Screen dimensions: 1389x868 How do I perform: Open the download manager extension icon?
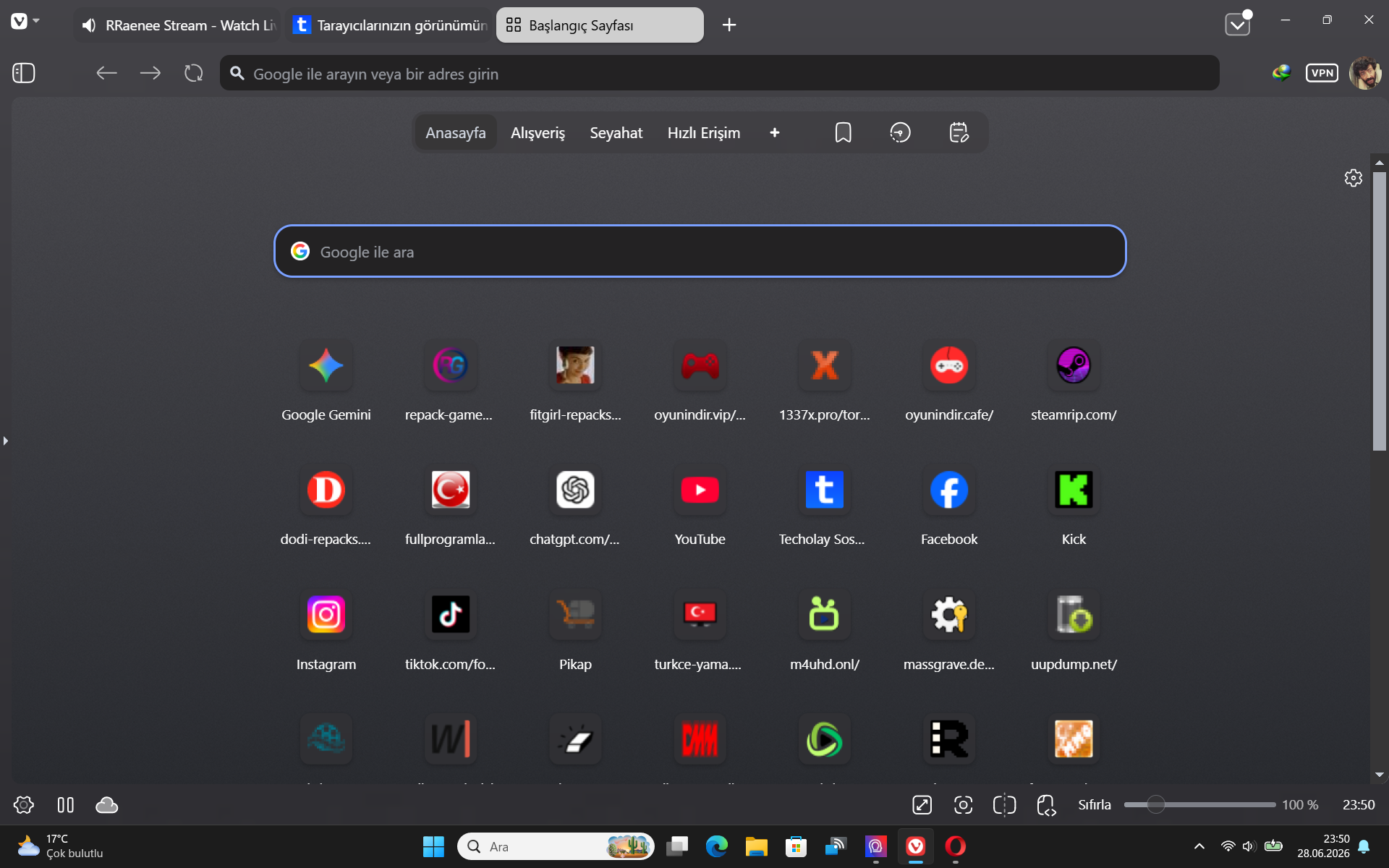[1282, 73]
